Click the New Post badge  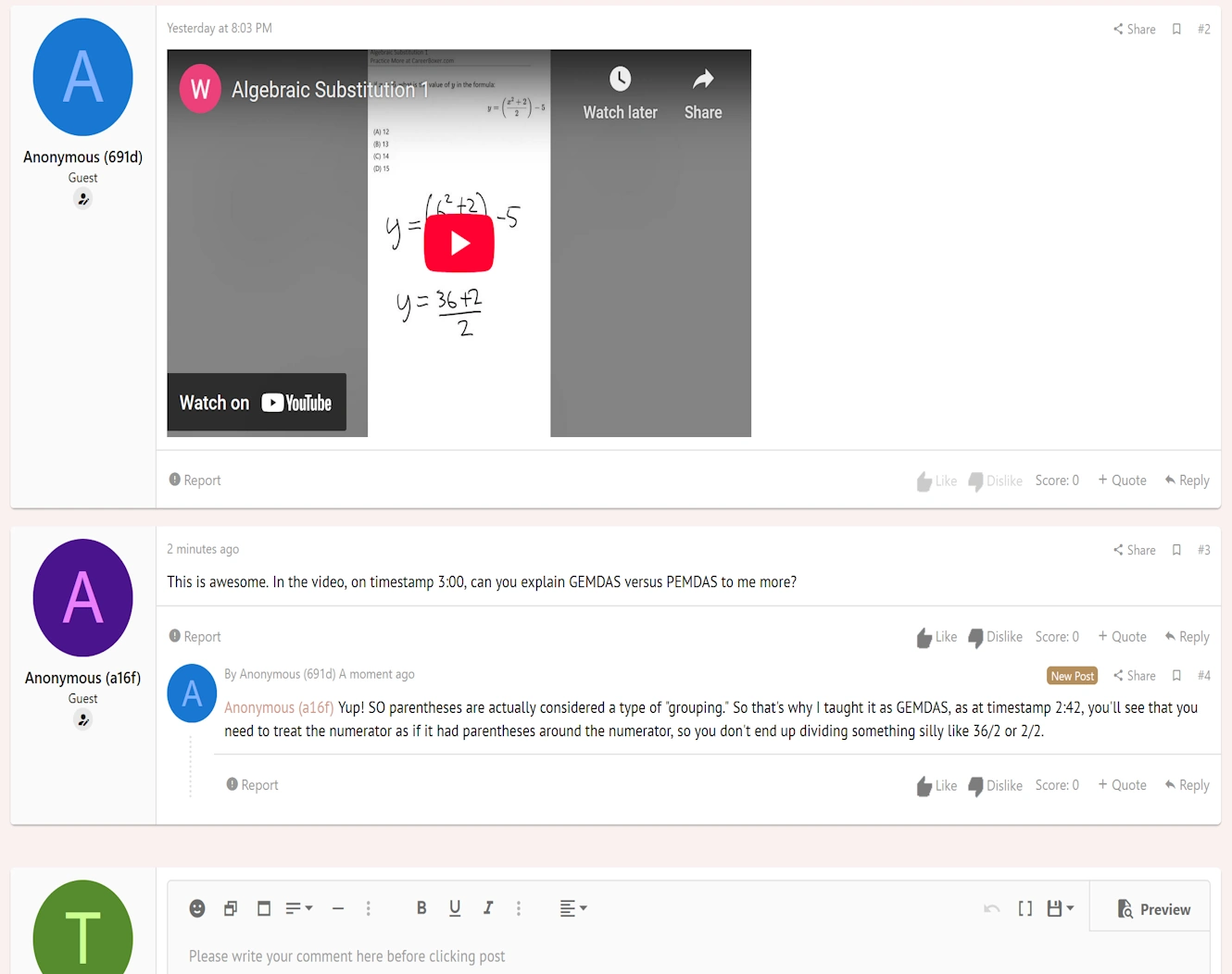click(1073, 676)
